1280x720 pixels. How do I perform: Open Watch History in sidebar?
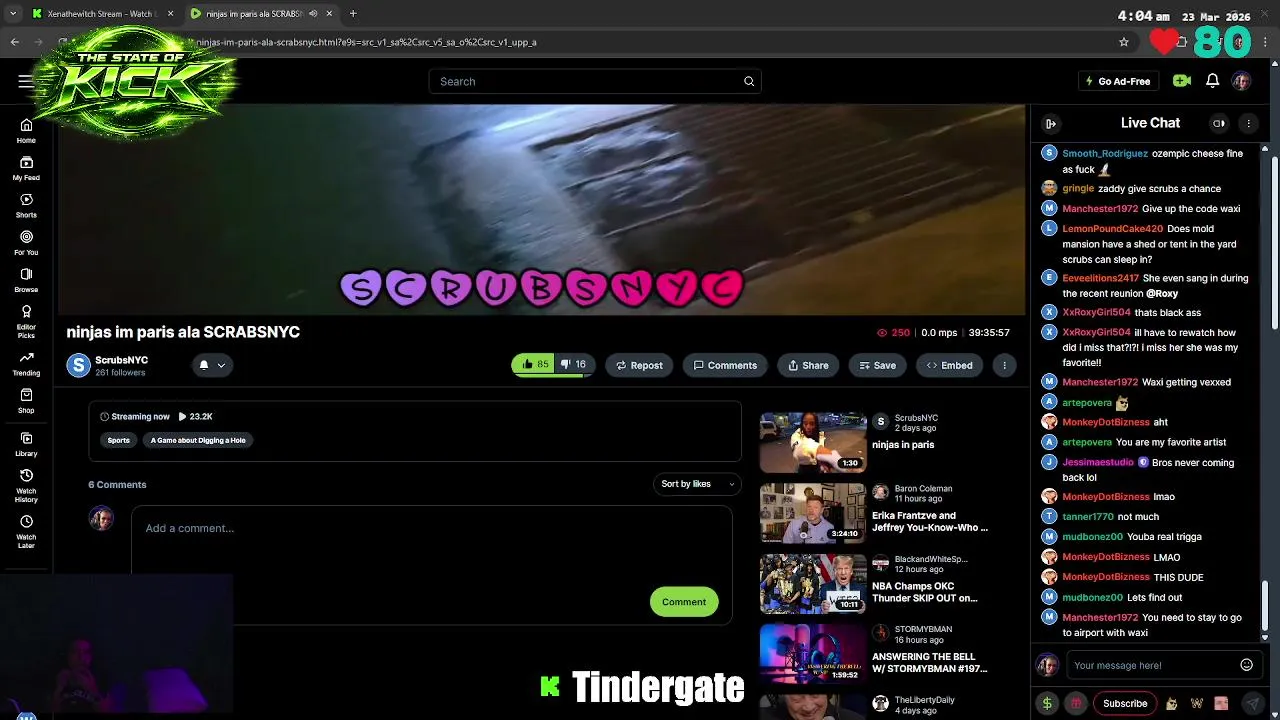tap(26, 485)
